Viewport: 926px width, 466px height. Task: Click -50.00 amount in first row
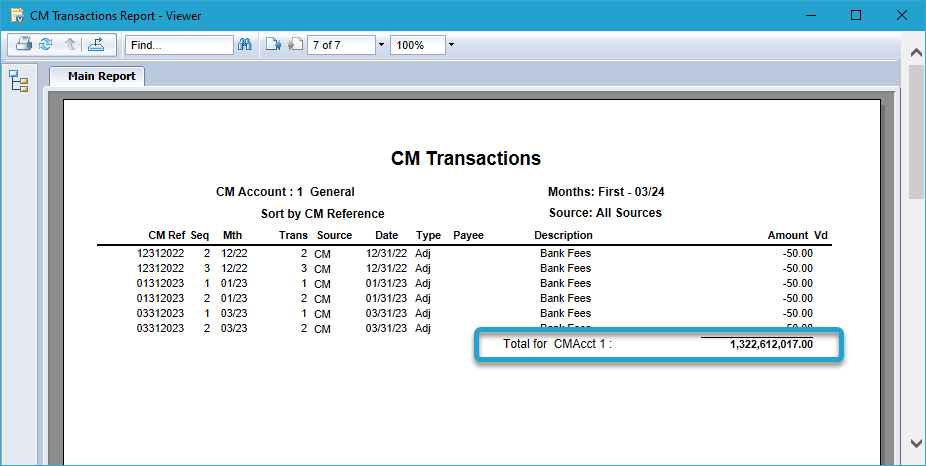point(798,253)
